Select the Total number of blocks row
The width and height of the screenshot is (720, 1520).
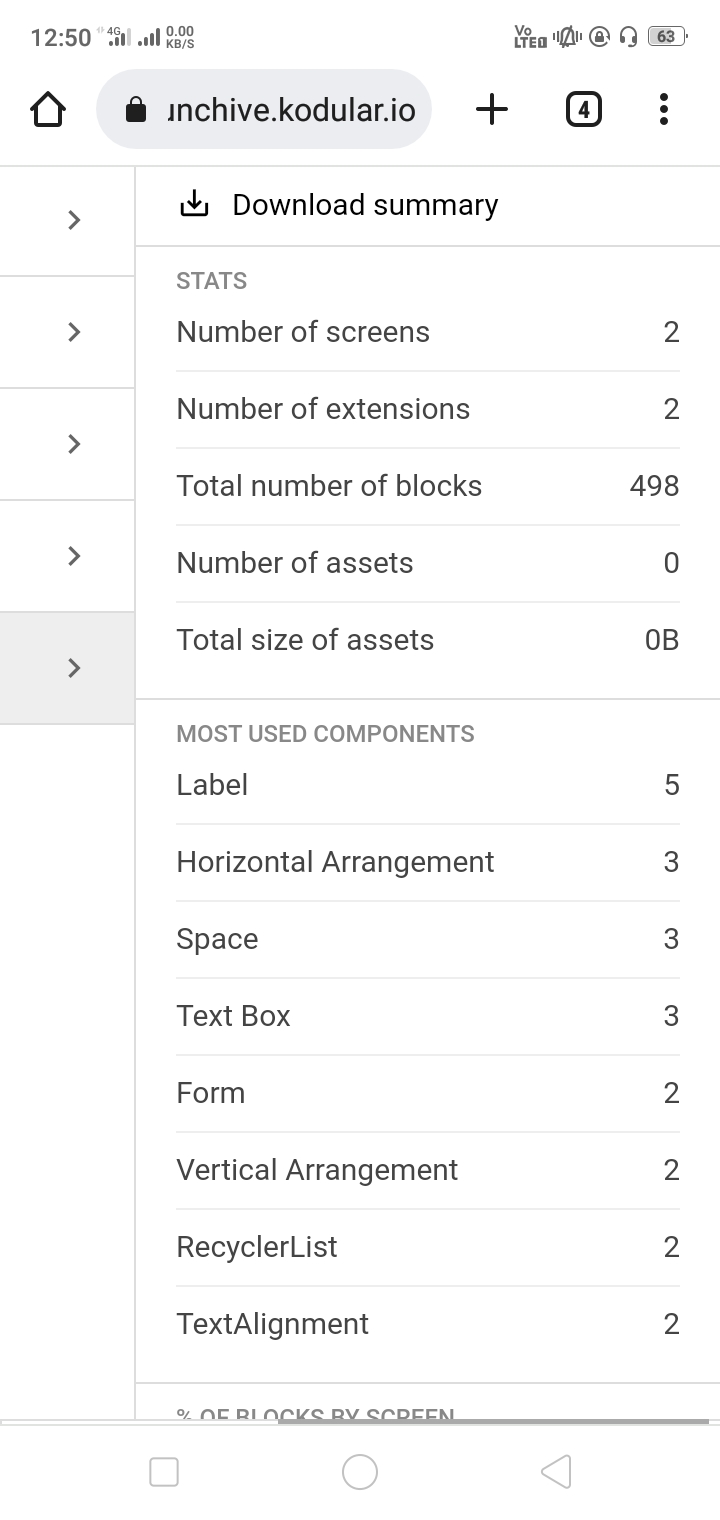pyautogui.click(x=427, y=486)
